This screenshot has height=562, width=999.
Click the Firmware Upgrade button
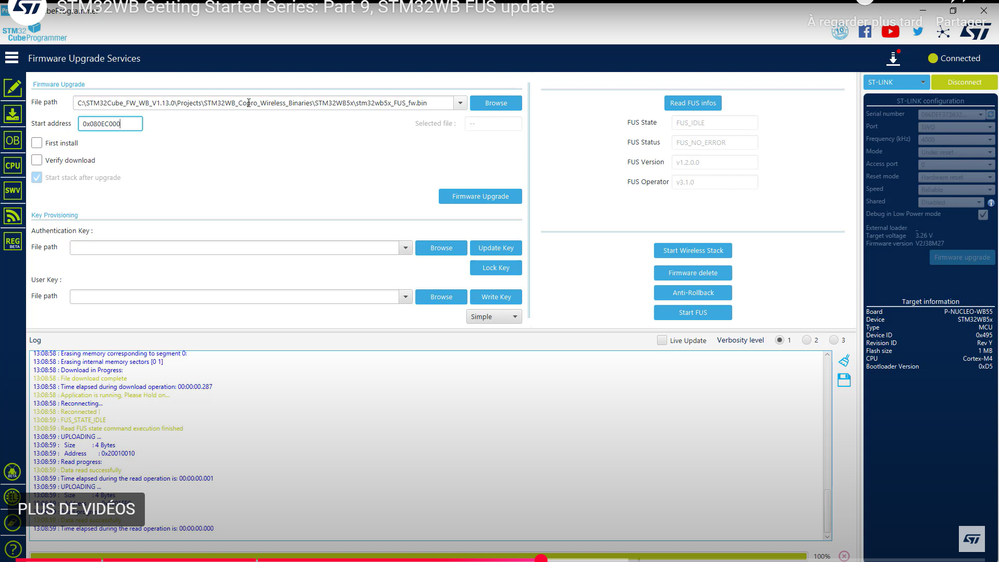(x=480, y=196)
